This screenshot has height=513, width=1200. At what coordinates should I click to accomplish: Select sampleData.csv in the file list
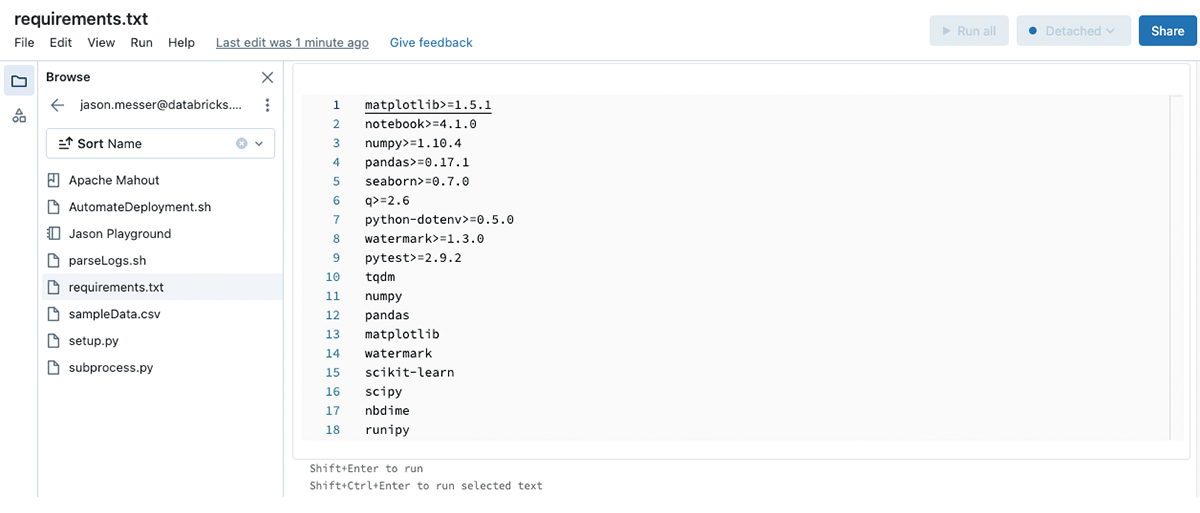[x=114, y=314]
